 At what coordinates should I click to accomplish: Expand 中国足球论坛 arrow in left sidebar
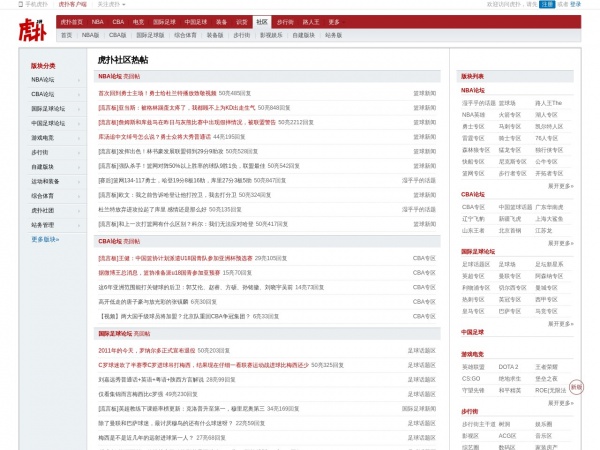pyautogui.click(x=79, y=124)
